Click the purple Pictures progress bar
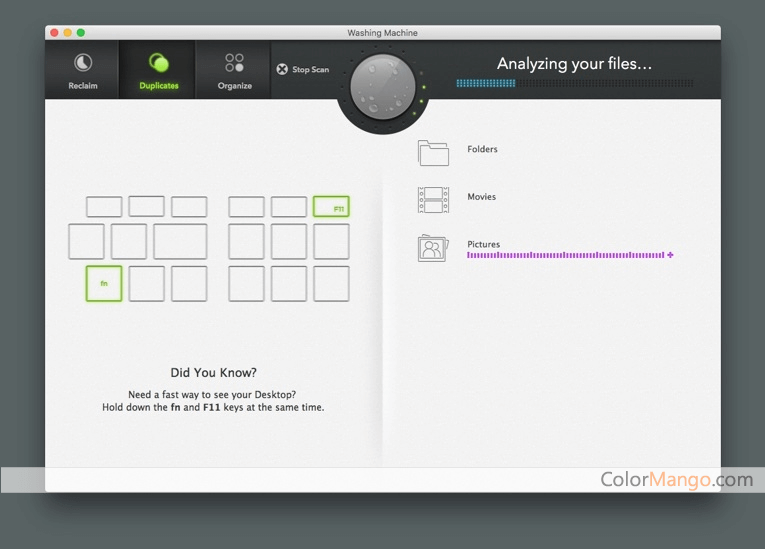The height and width of the screenshot is (549, 765). (x=565, y=255)
